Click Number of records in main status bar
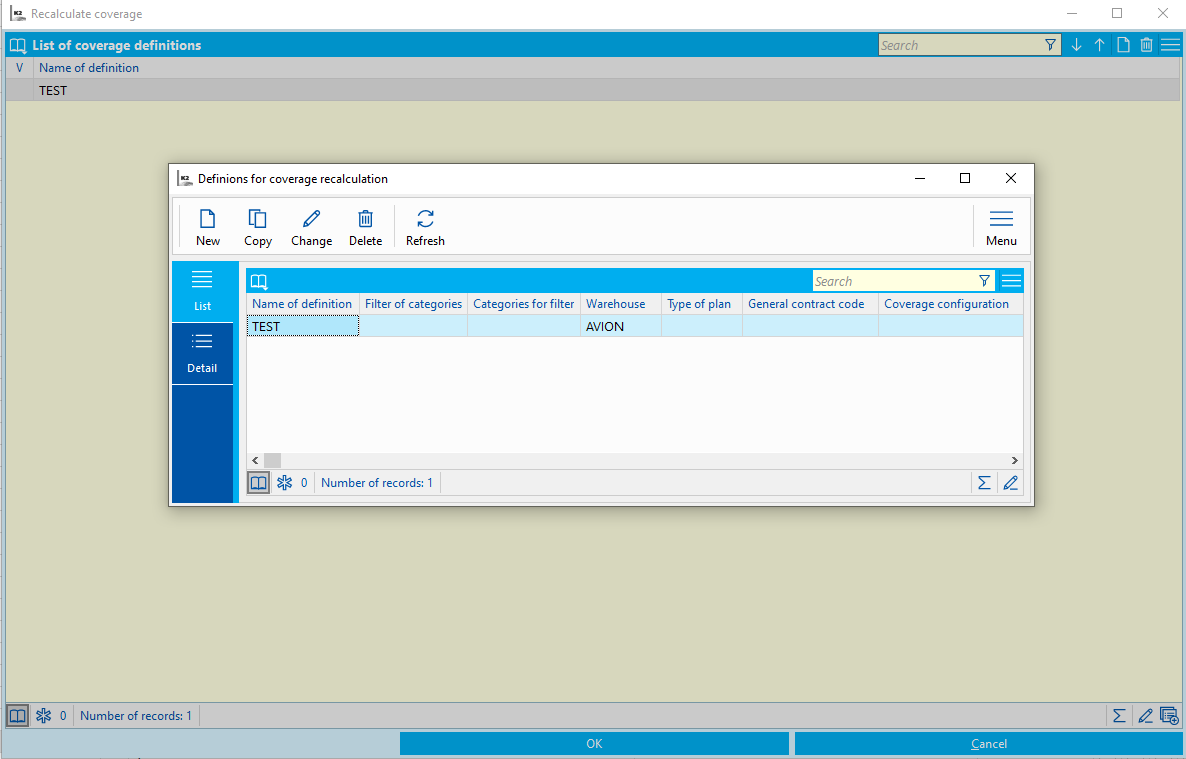 (x=136, y=716)
